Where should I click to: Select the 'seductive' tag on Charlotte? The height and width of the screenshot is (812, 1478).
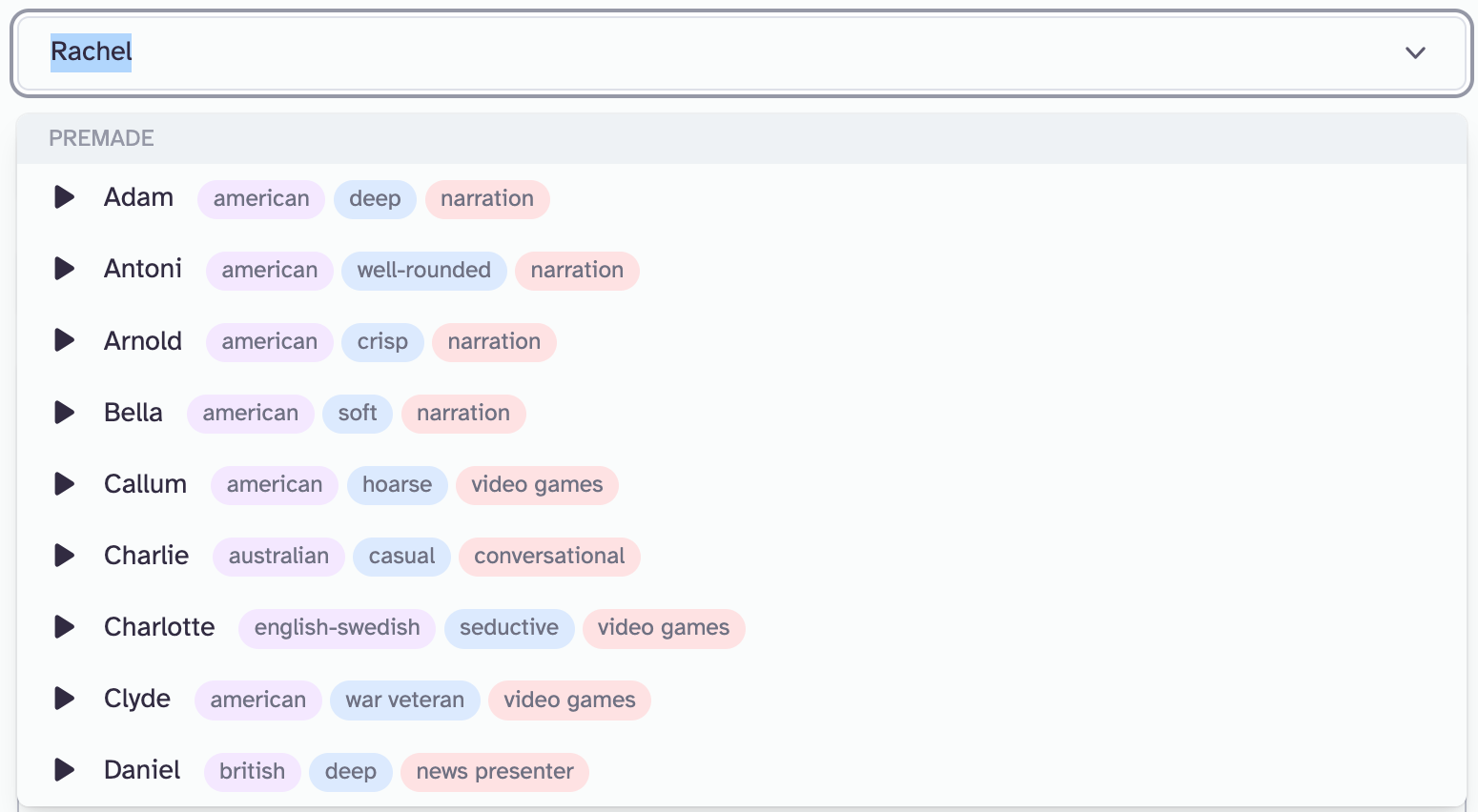(509, 627)
